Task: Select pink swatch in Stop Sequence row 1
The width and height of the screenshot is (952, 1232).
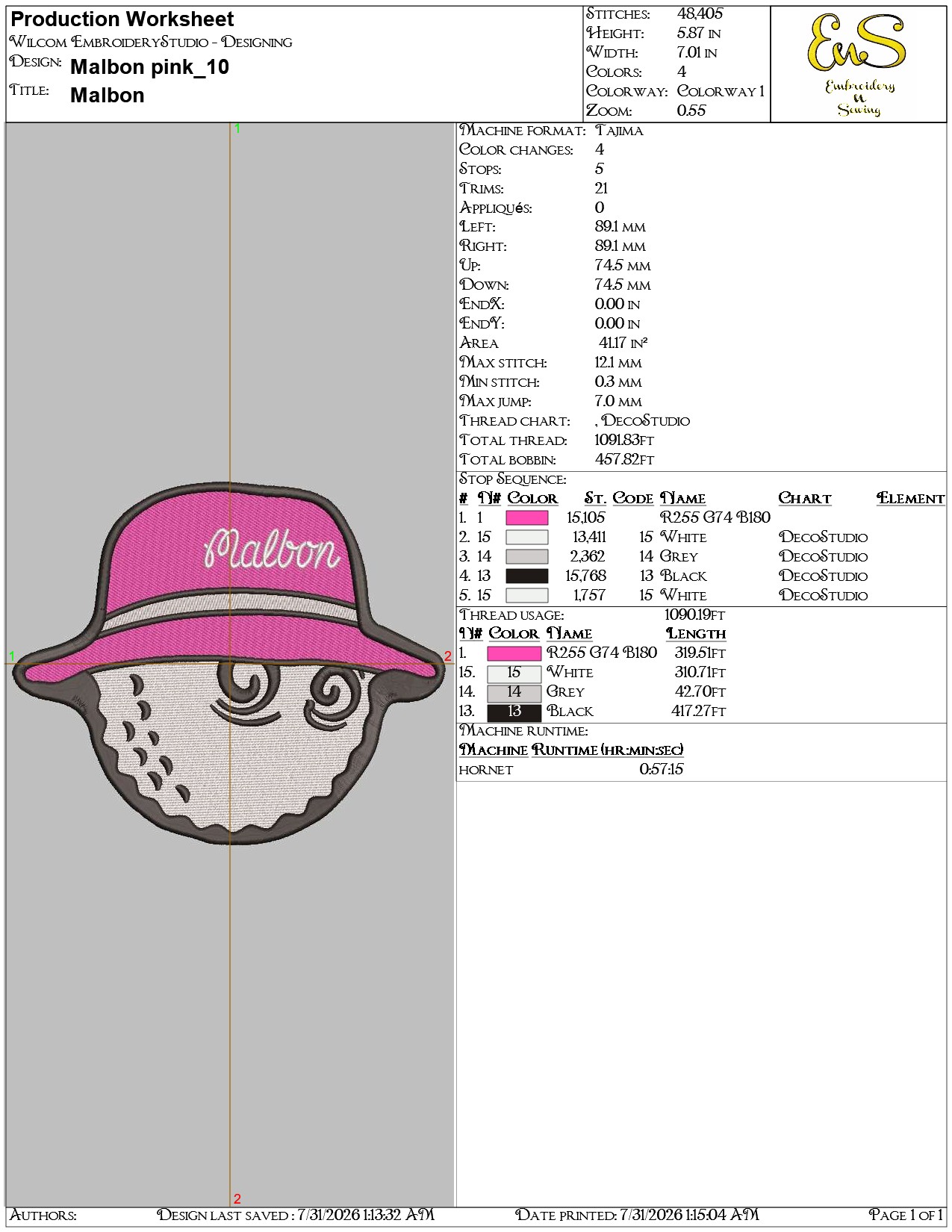Action: [x=526, y=517]
